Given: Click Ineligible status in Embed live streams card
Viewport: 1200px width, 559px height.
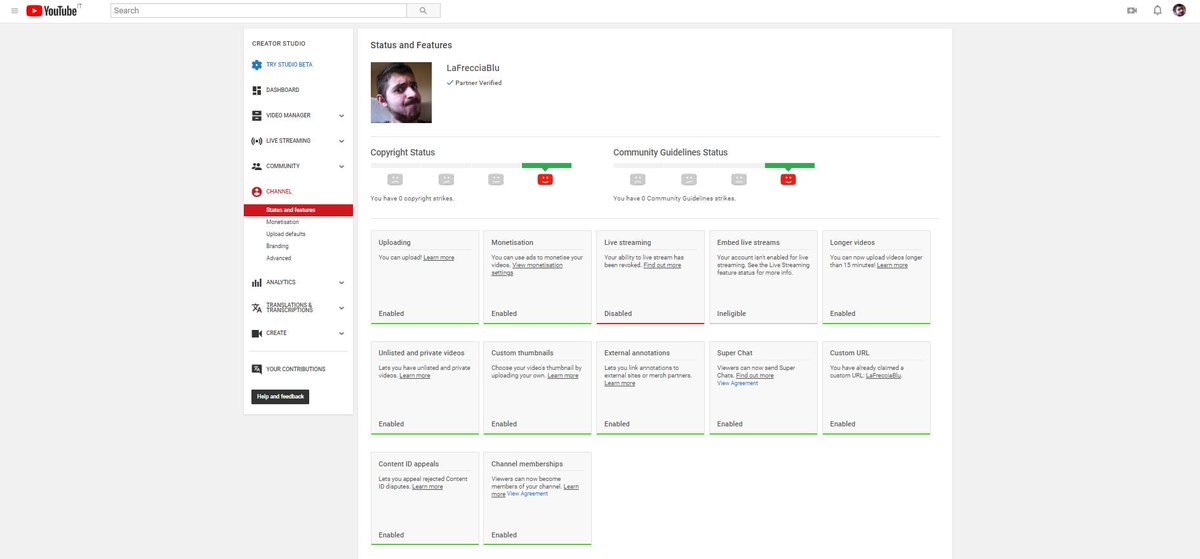Looking at the screenshot, I should (731, 314).
